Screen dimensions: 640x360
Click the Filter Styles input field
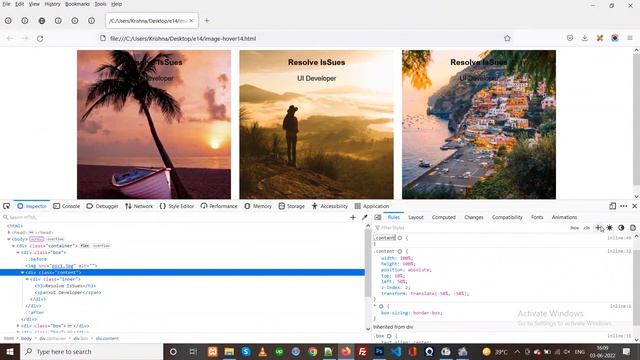pos(469,228)
